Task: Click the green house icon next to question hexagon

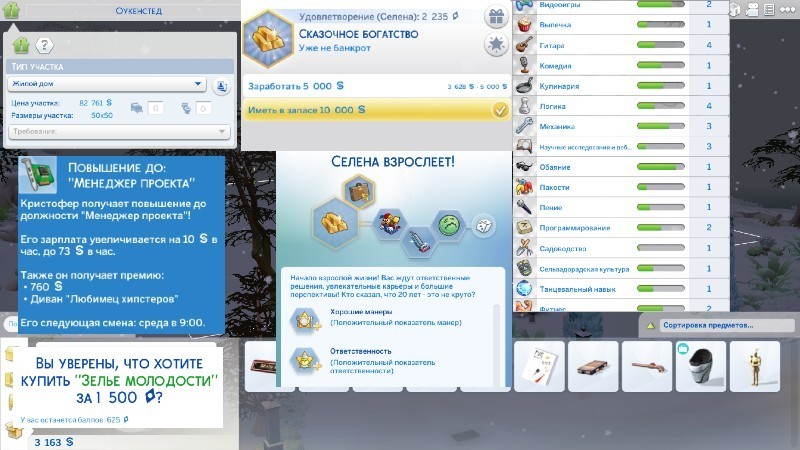Action: 21,45
